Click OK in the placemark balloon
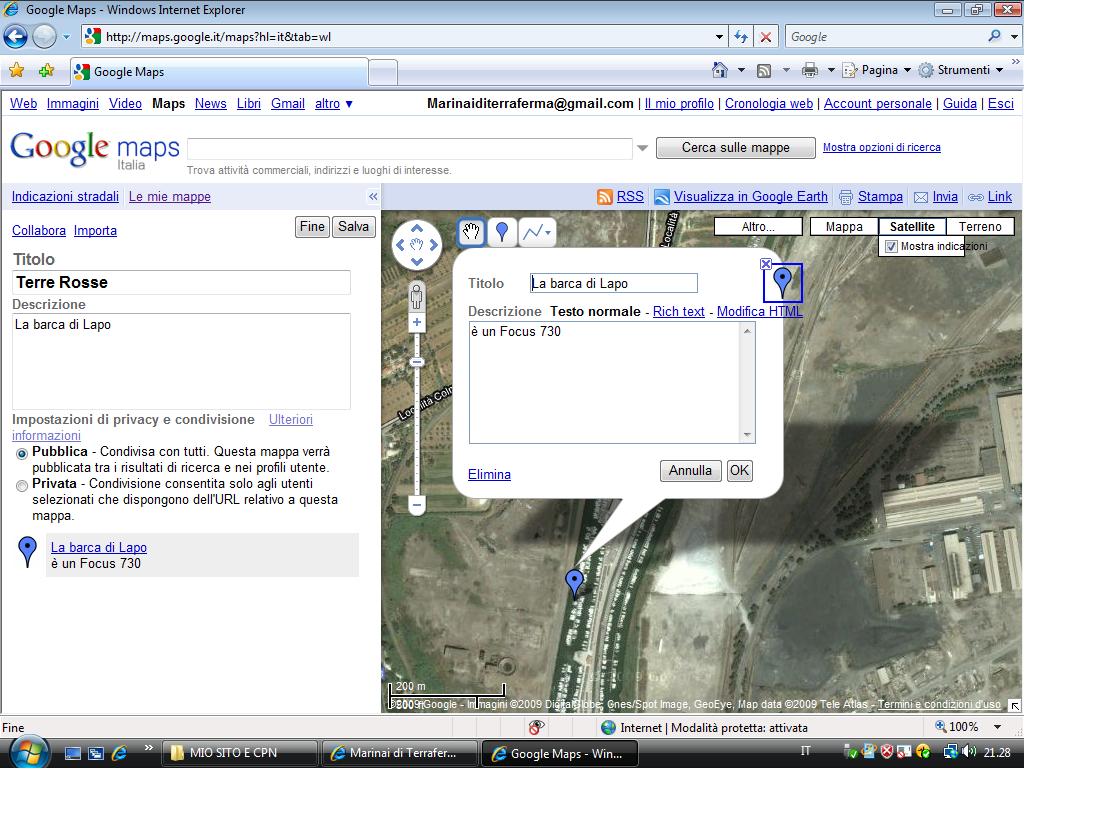The width and height of the screenshot is (1120, 840). [739, 471]
